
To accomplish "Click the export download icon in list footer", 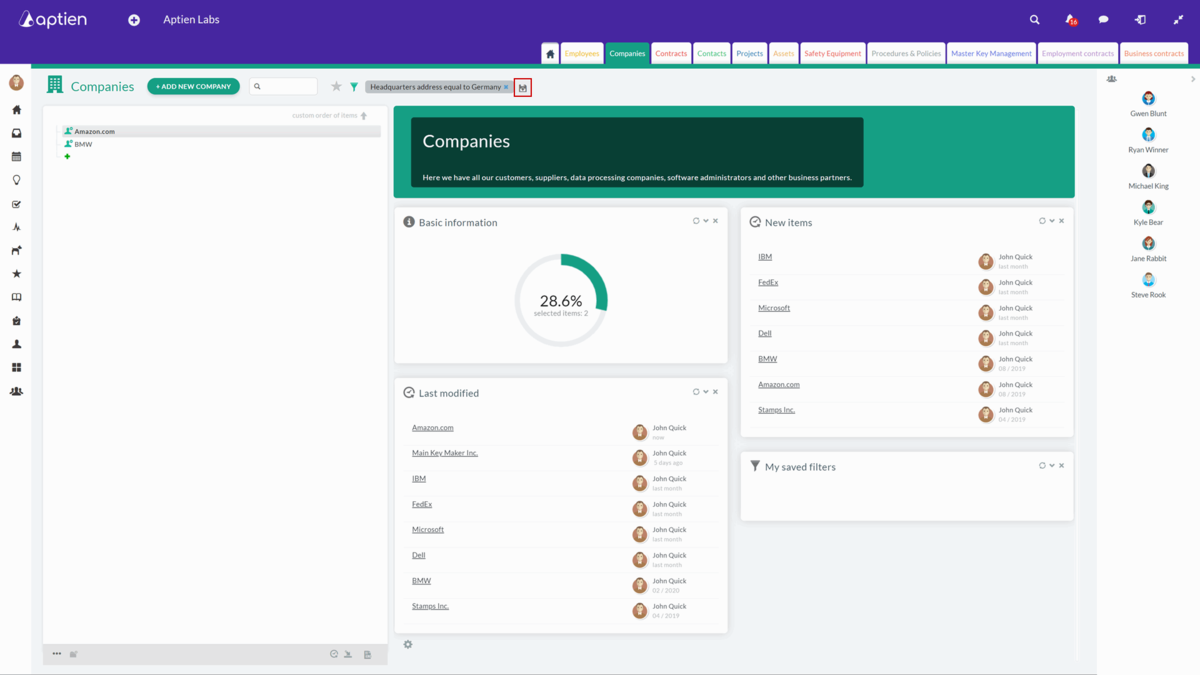I will pyautogui.click(x=348, y=654).
